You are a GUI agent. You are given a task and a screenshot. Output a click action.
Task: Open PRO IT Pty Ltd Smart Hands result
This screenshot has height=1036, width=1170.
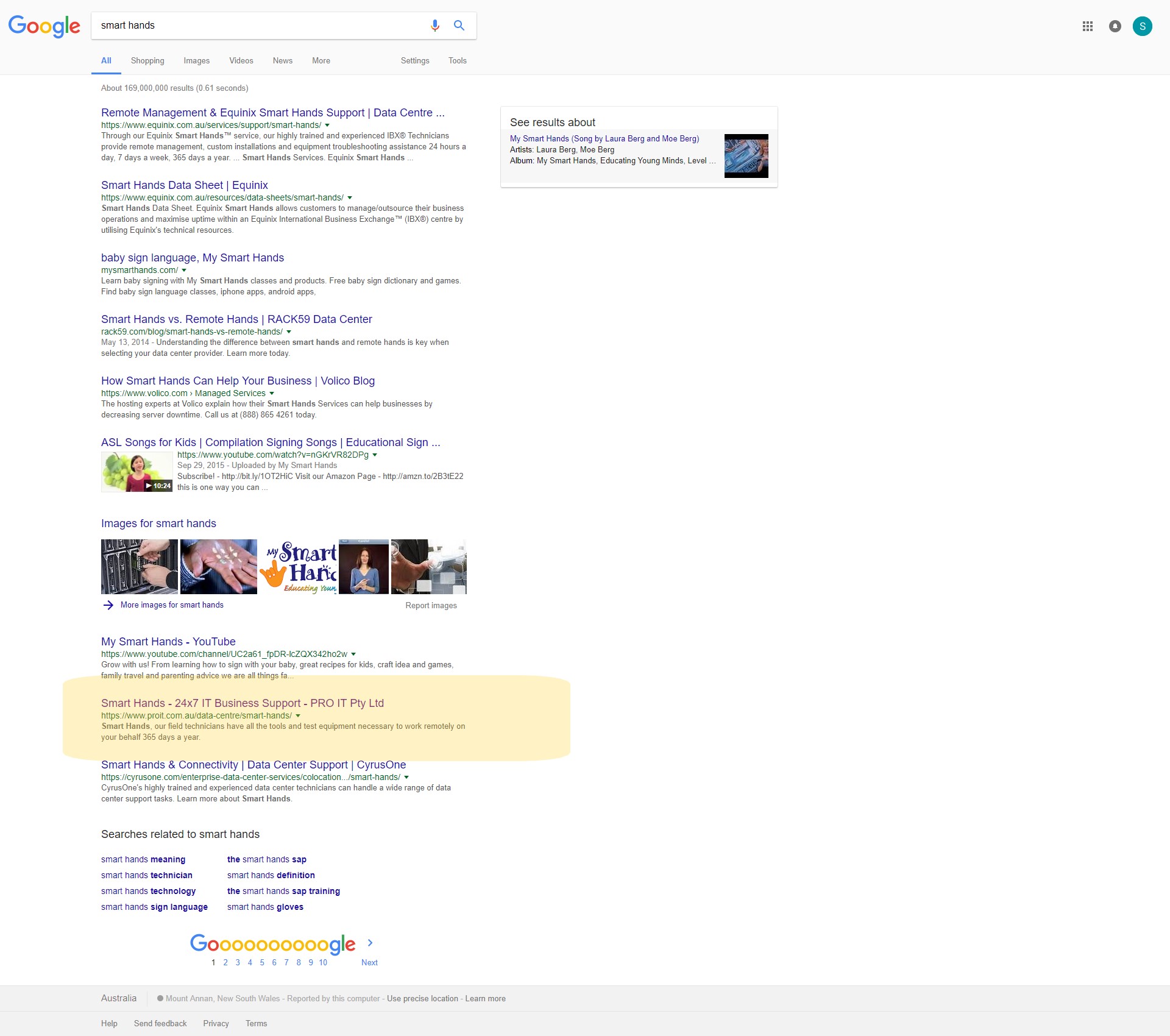point(243,703)
